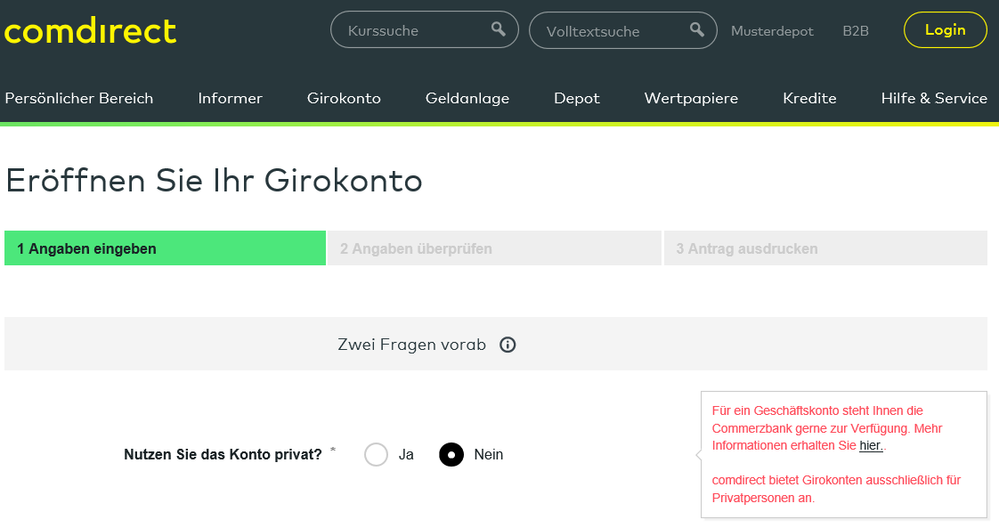Open the B2B link

click(x=856, y=31)
